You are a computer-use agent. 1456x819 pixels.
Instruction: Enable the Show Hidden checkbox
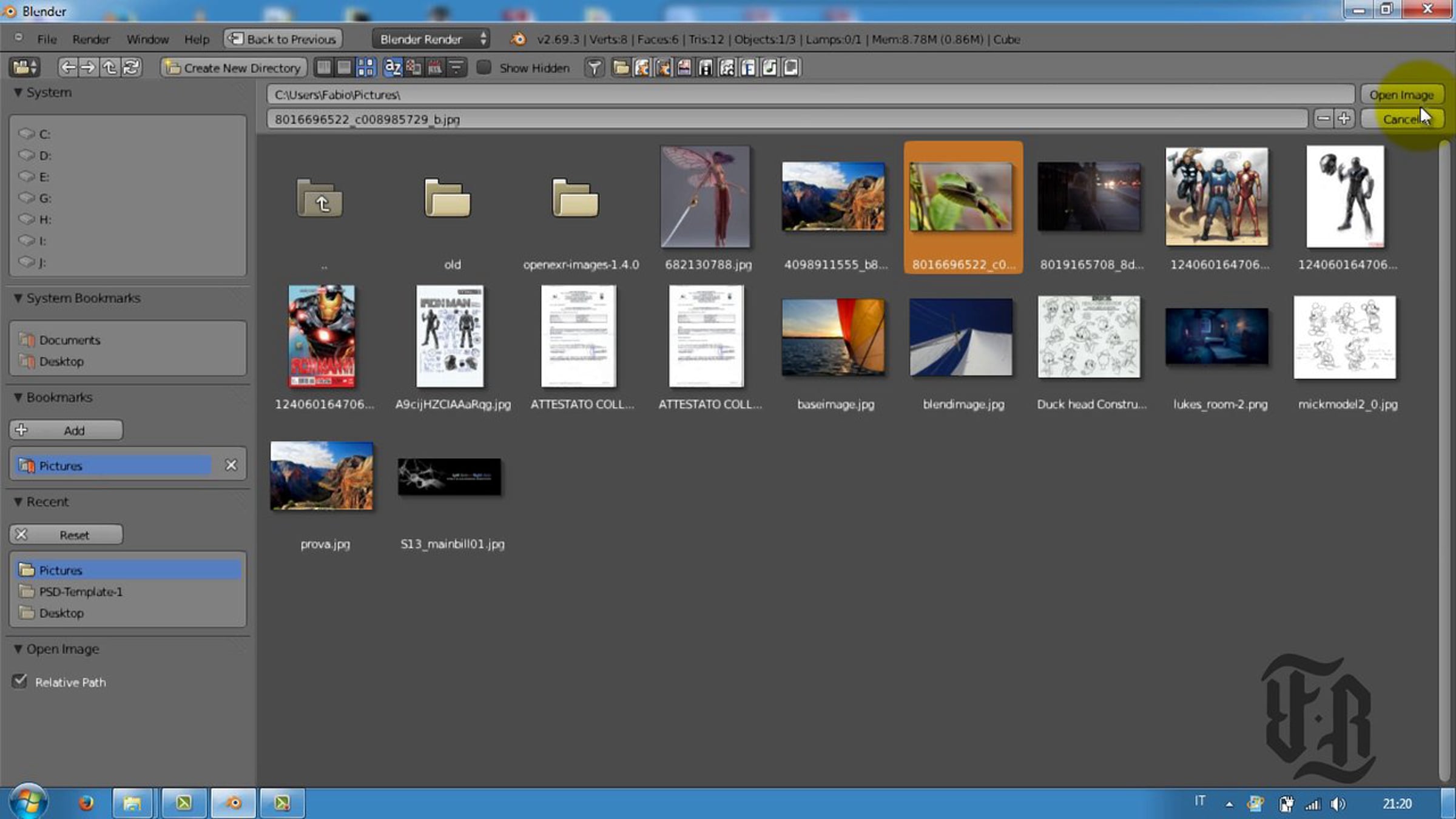point(484,67)
